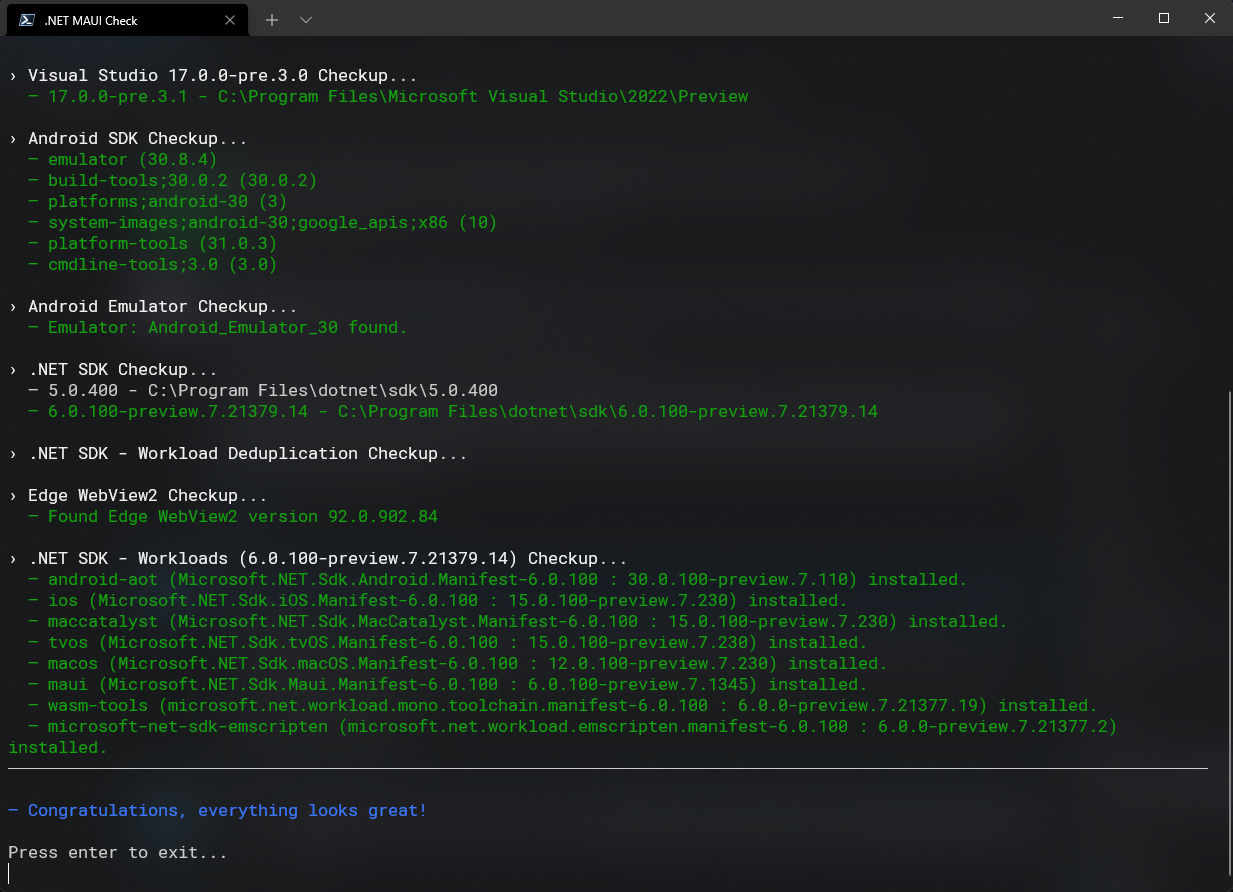Click the 'Press enter to exit...' prompt
This screenshot has width=1233, height=892.
coord(118,853)
